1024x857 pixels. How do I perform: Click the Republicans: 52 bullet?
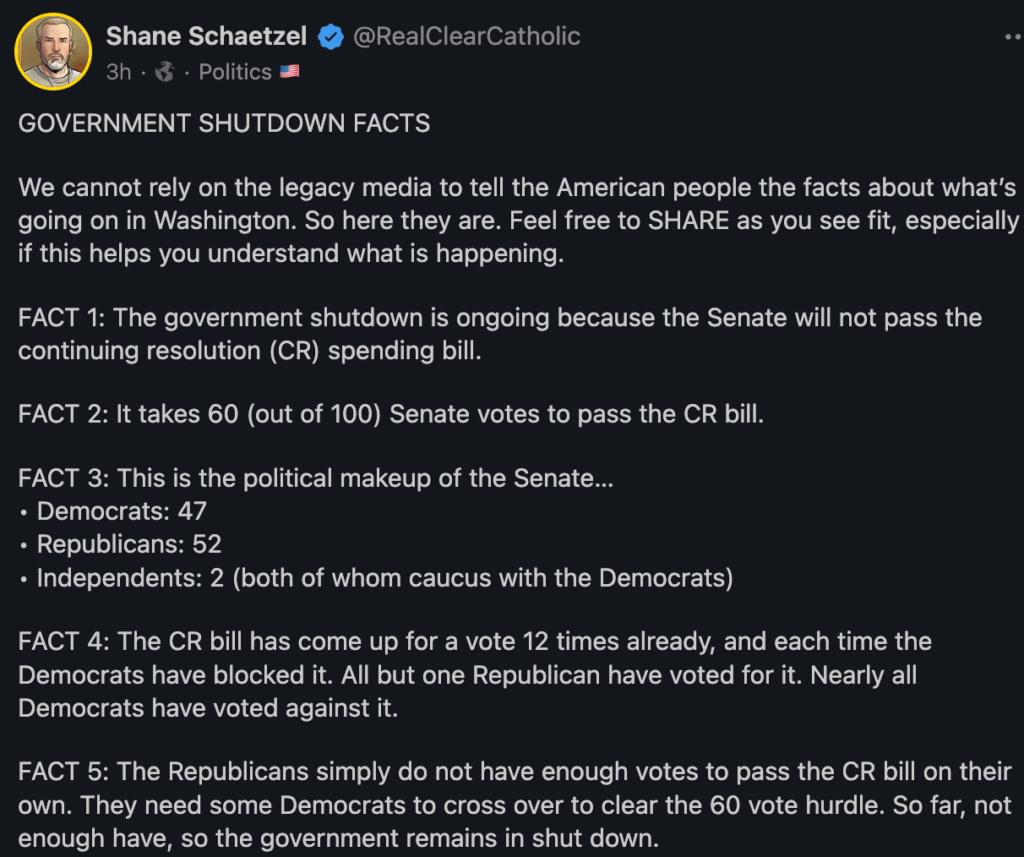pyautogui.click(x=129, y=544)
